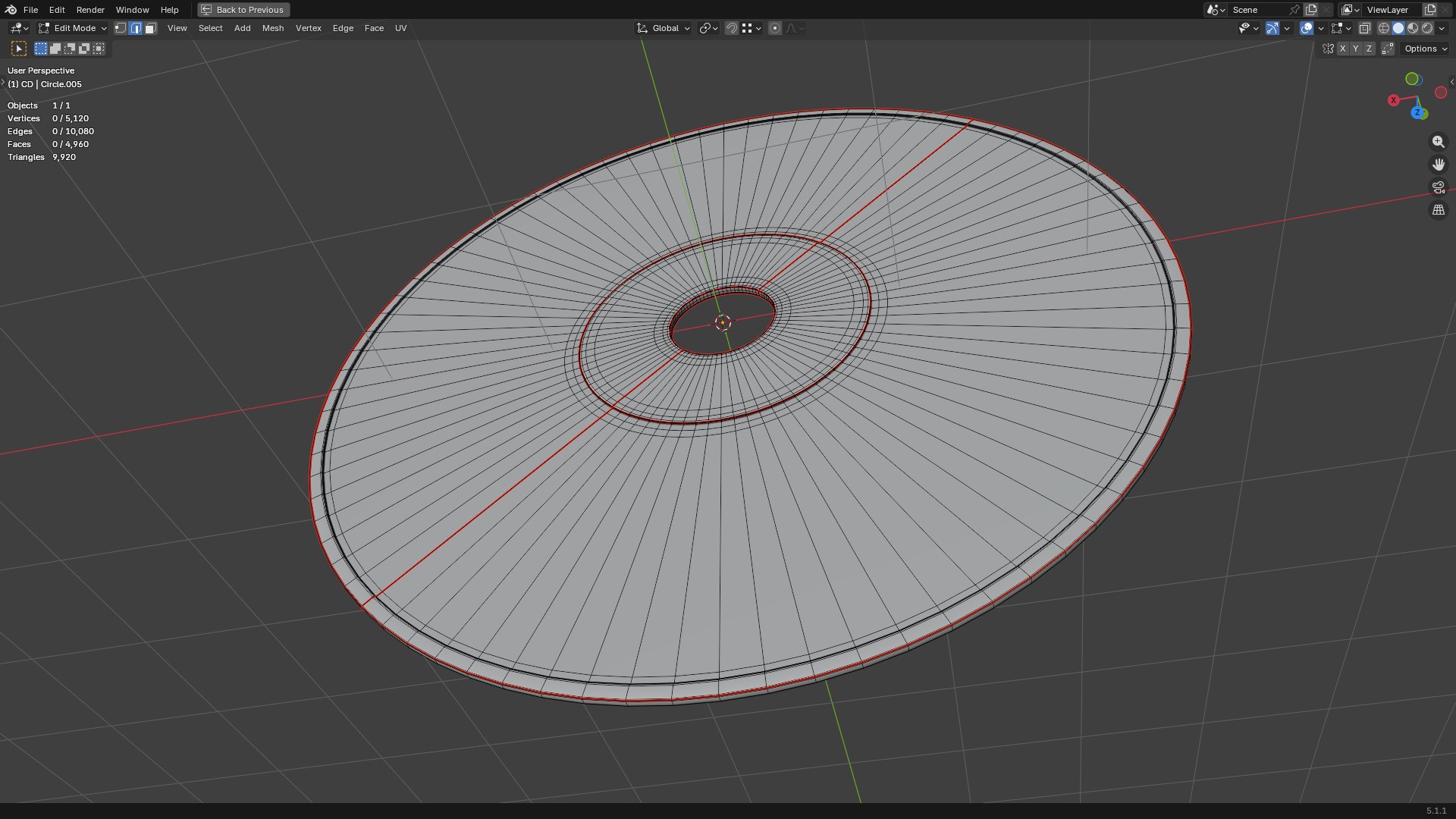Click the ViewLayer name field
1456x819 pixels.
[x=1392, y=10]
